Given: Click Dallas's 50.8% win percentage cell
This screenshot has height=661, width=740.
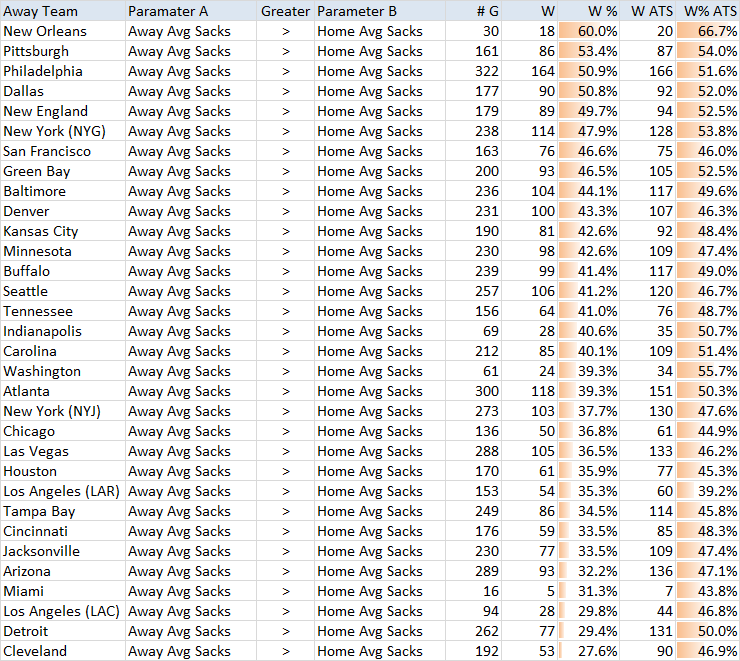Looking at the screenshot, I should (x=589, y=91).
